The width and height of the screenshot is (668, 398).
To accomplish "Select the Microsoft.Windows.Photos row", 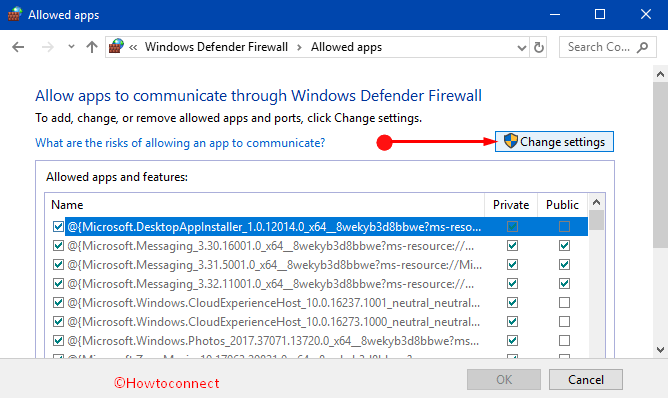I will tap(317, 341).
